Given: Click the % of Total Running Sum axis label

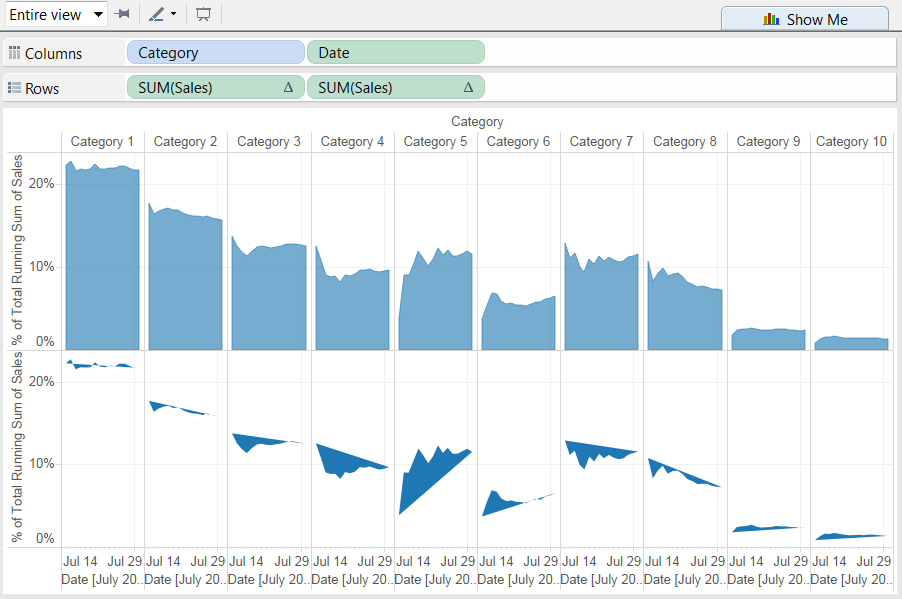Looking at the screenshot, I should pos(15,250).
